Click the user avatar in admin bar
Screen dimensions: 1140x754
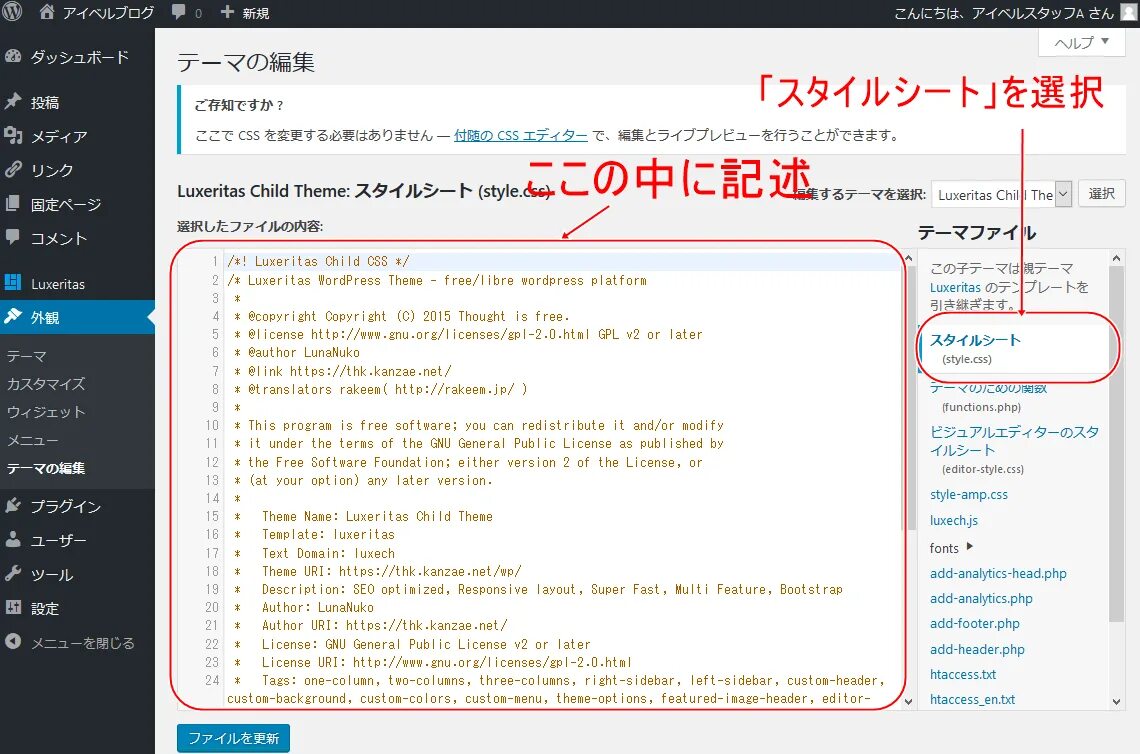pyautogui.click(x=1128, y=12)
